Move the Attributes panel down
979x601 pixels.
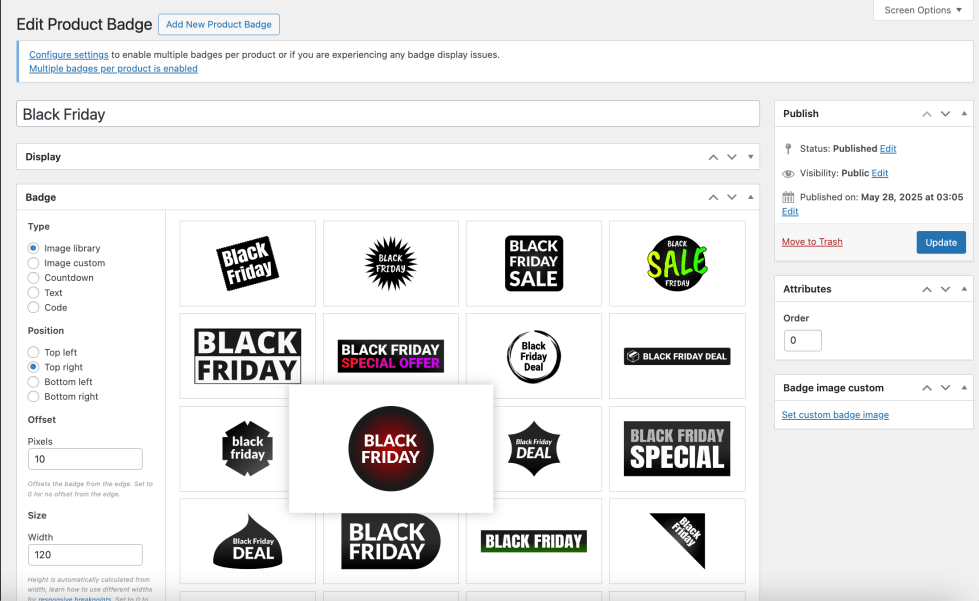tap(945, 289)
